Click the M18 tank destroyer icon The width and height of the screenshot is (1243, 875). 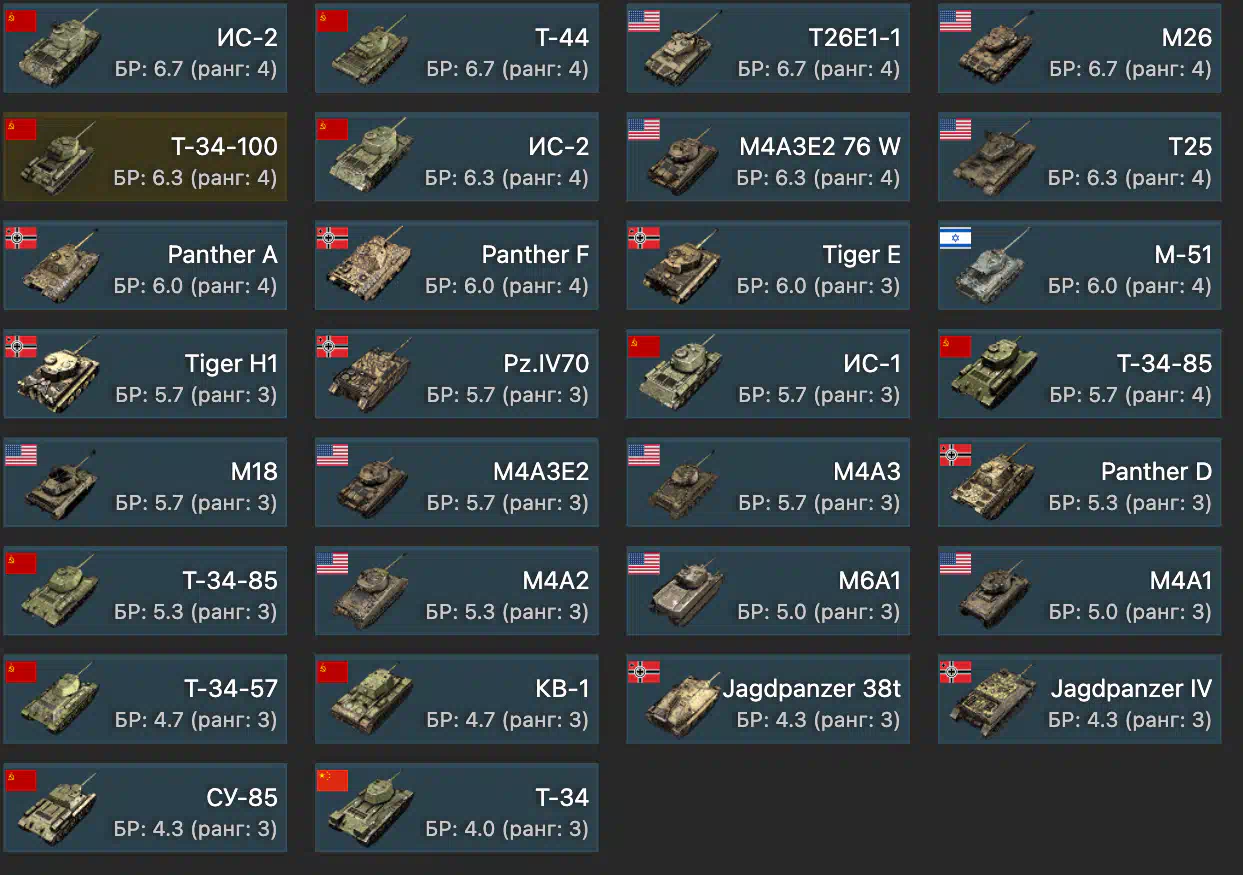(58, 482)
